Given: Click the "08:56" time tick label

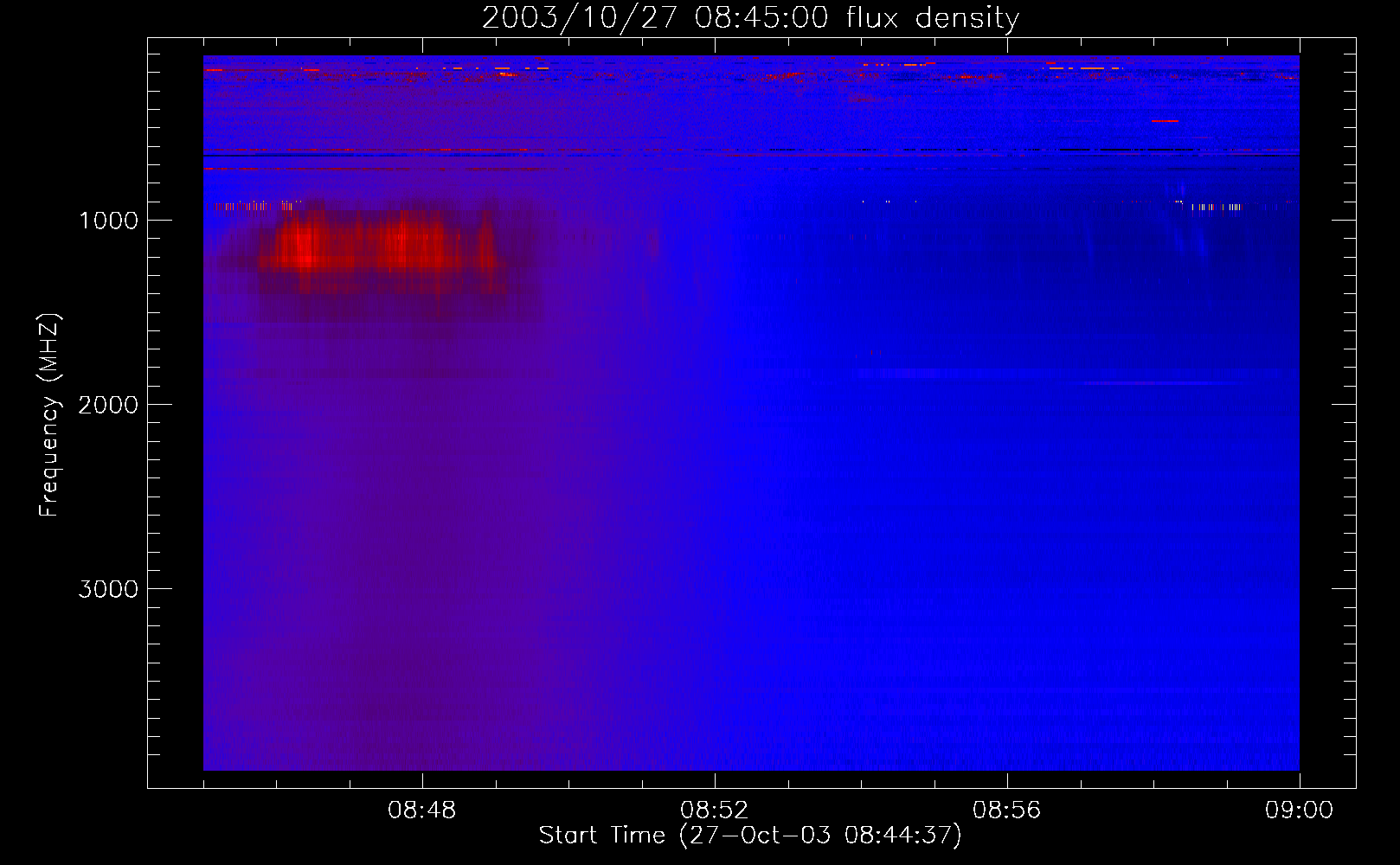Looking at the screenshot, I should point(1007,811).
